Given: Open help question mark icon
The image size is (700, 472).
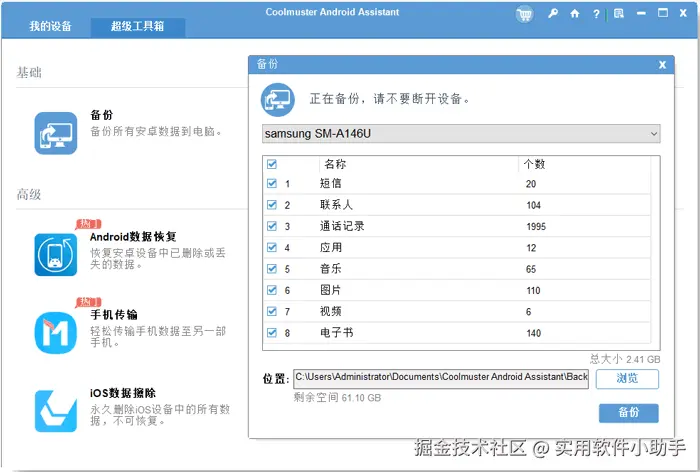Looking at the screenshot, I should [596, 14].
